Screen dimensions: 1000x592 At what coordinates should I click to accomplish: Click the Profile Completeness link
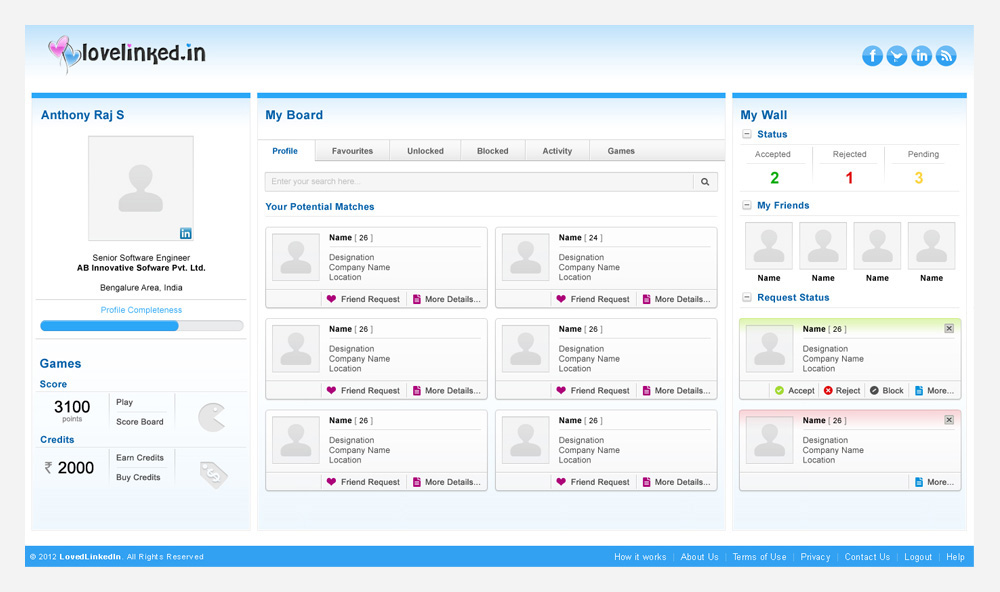coord(141,310)
